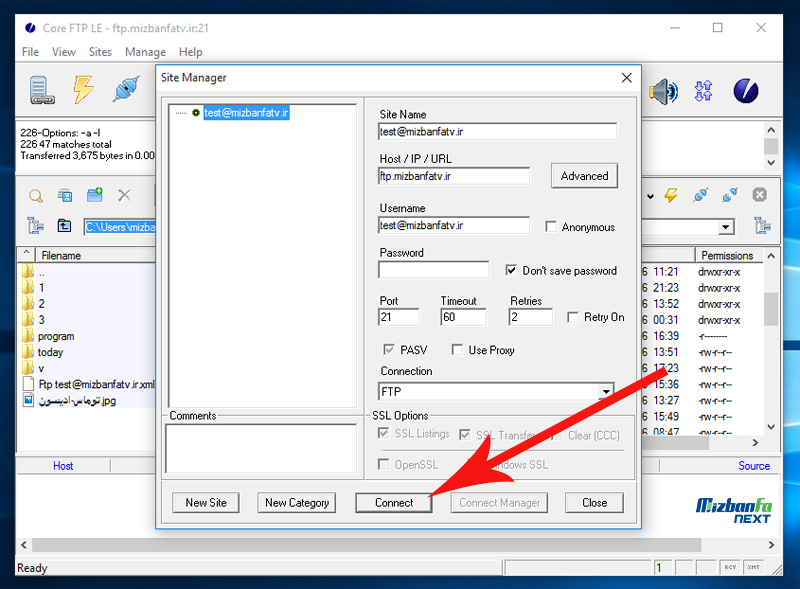Select the xml file document icon
This screenshot has width=800, height=589.
(x=28, y=384)
